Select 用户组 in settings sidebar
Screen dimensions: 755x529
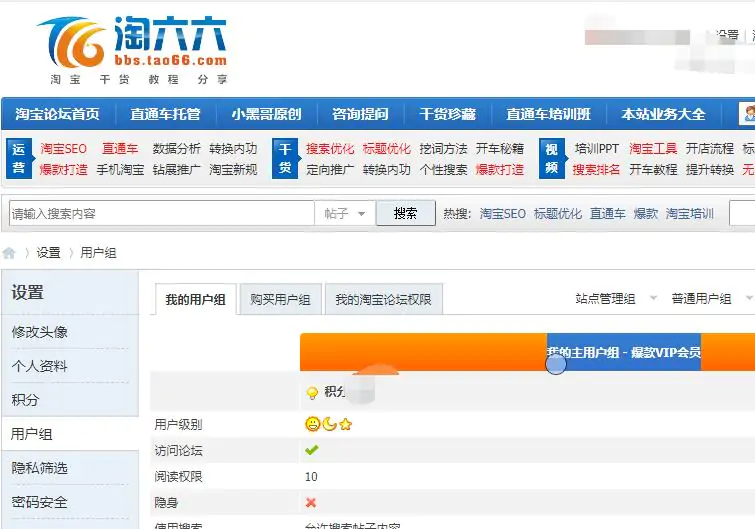(x=32, y=434)
